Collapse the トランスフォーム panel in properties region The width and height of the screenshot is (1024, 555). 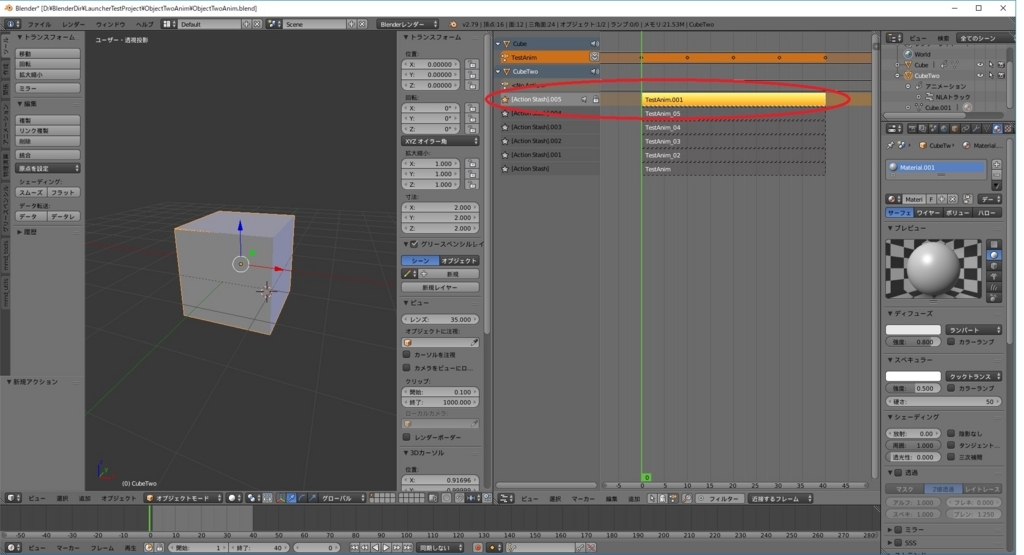406,37
